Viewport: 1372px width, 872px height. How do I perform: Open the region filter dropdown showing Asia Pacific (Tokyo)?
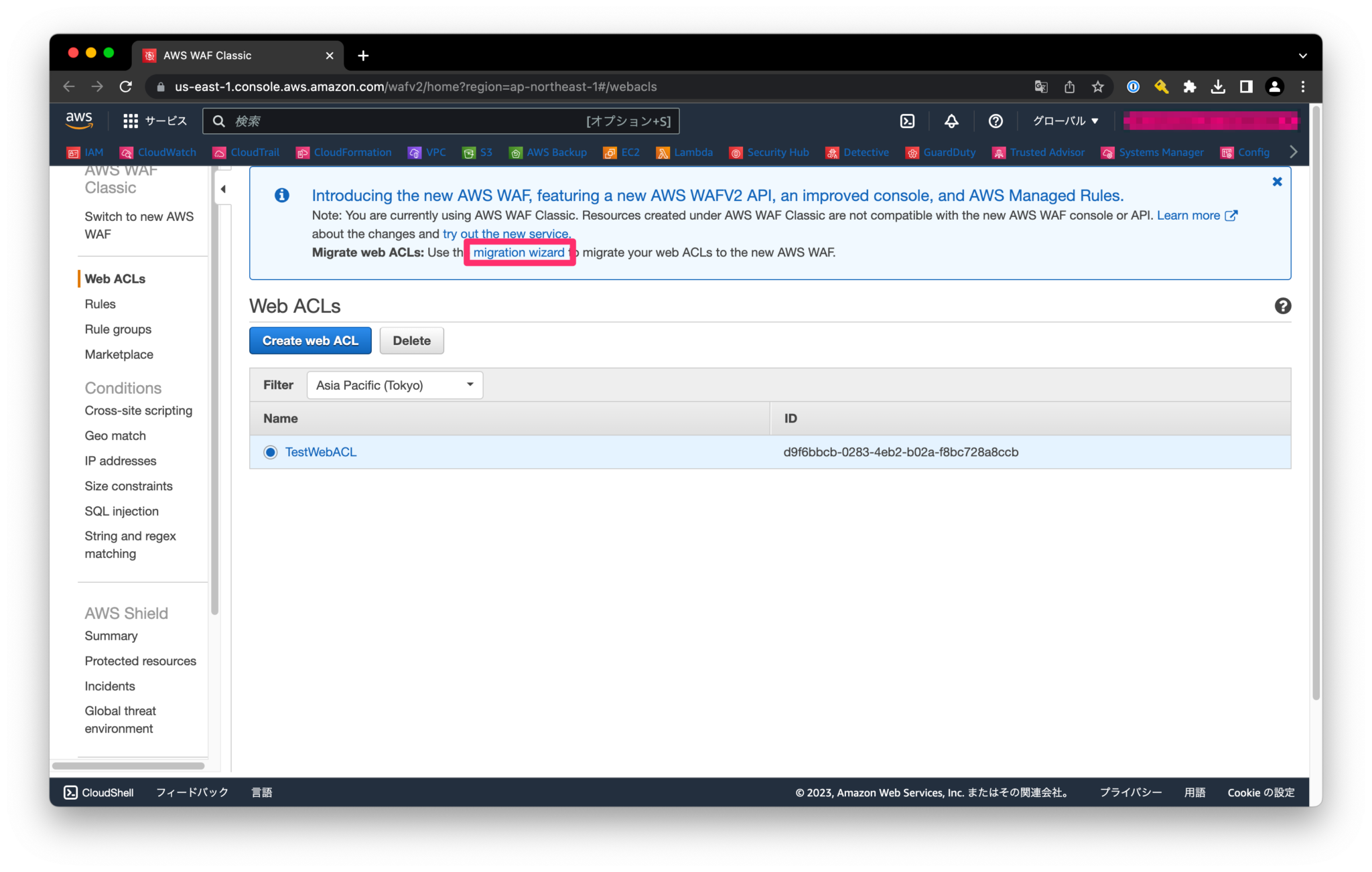pyautogui.click(x=394, y=384)
